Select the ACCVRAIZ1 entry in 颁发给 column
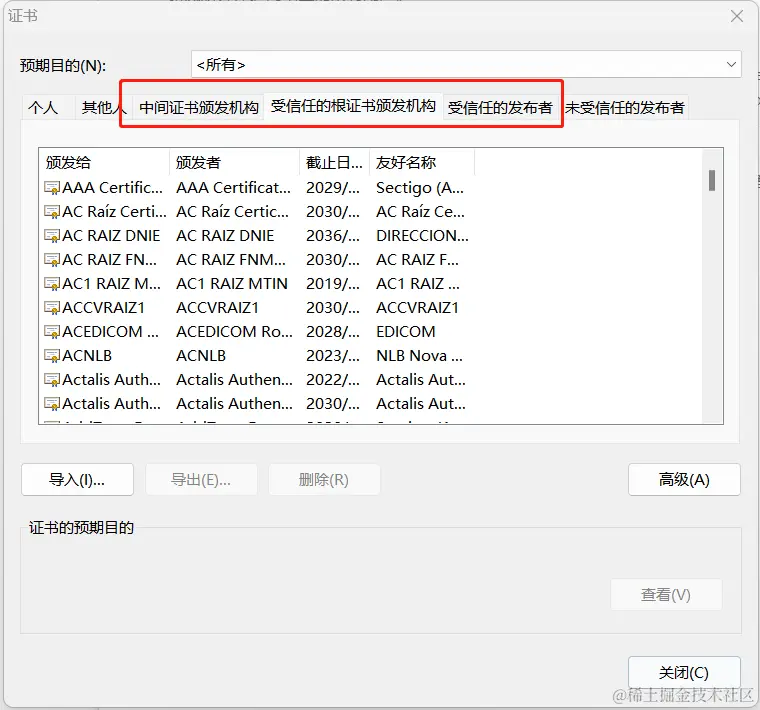Viewport: 760px width, 710px height. (x=104, y=308)
